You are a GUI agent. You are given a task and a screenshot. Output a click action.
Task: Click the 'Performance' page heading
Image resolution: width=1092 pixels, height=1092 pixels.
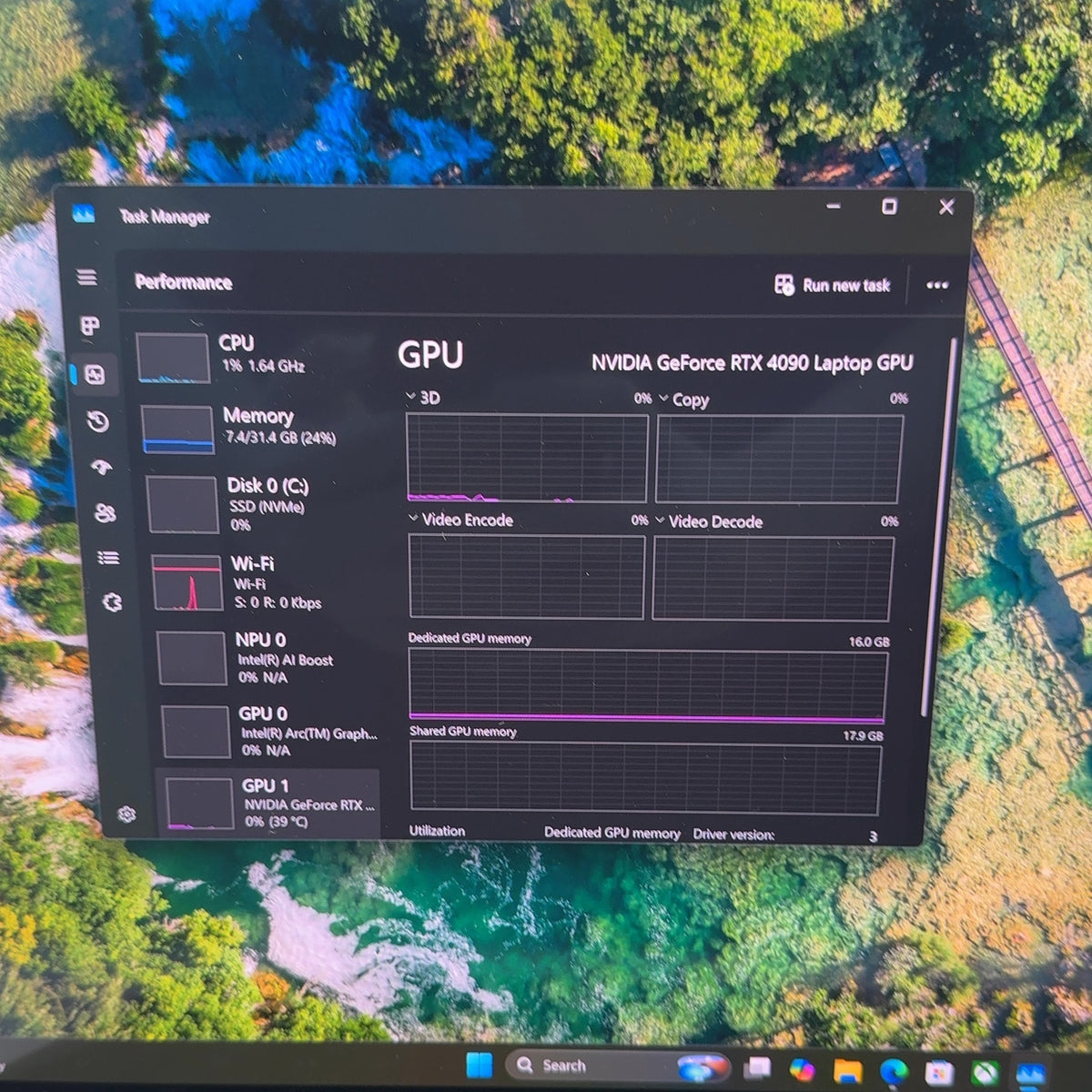point(184,282)
